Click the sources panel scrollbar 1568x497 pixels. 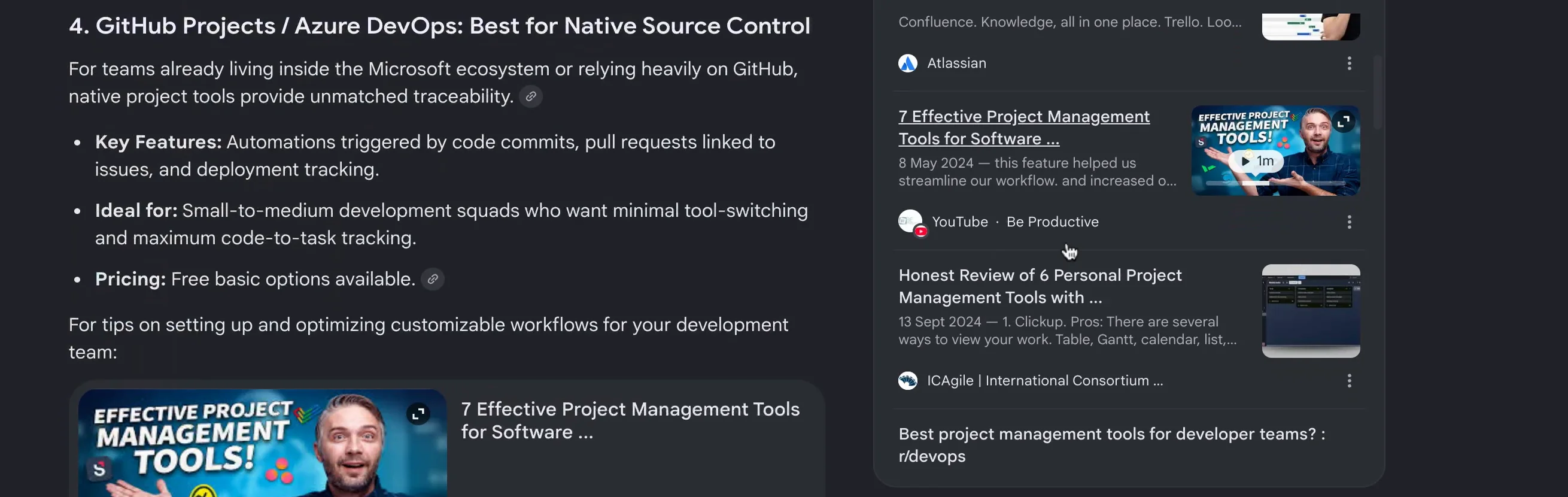tap(1377, 92)
